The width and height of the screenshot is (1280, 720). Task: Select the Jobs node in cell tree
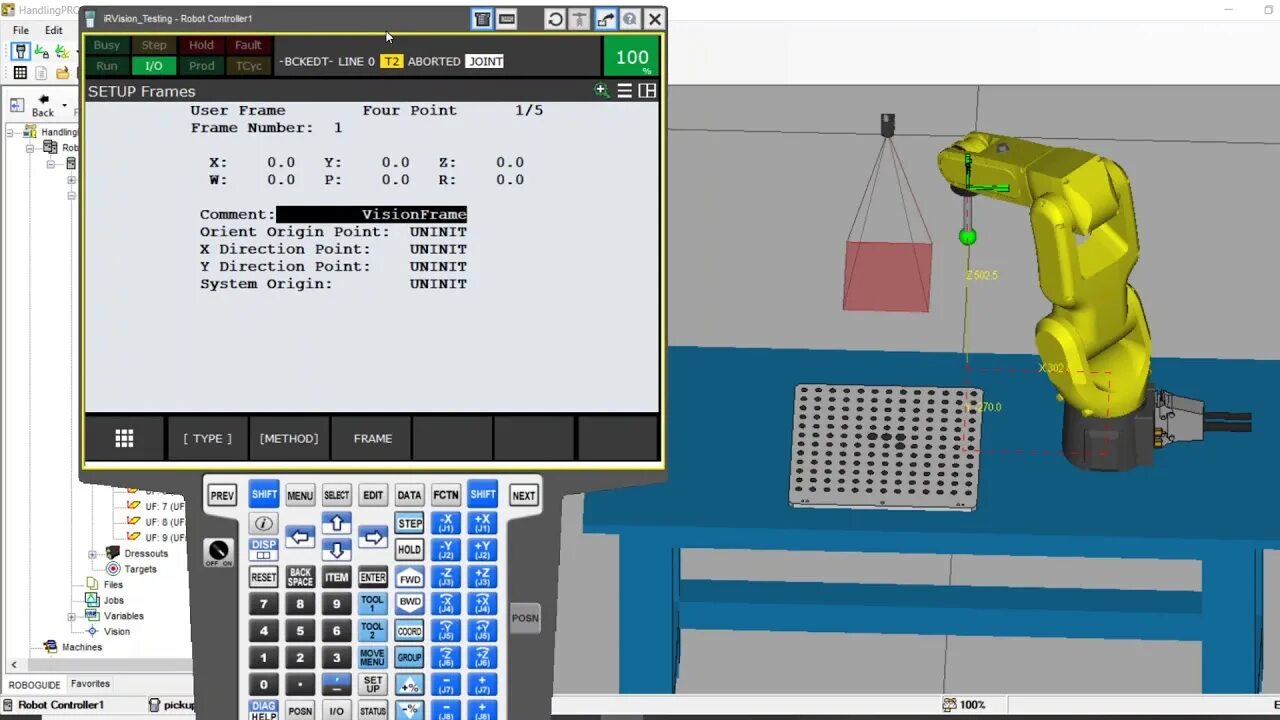pyautogui.click(x=114, y=600)
